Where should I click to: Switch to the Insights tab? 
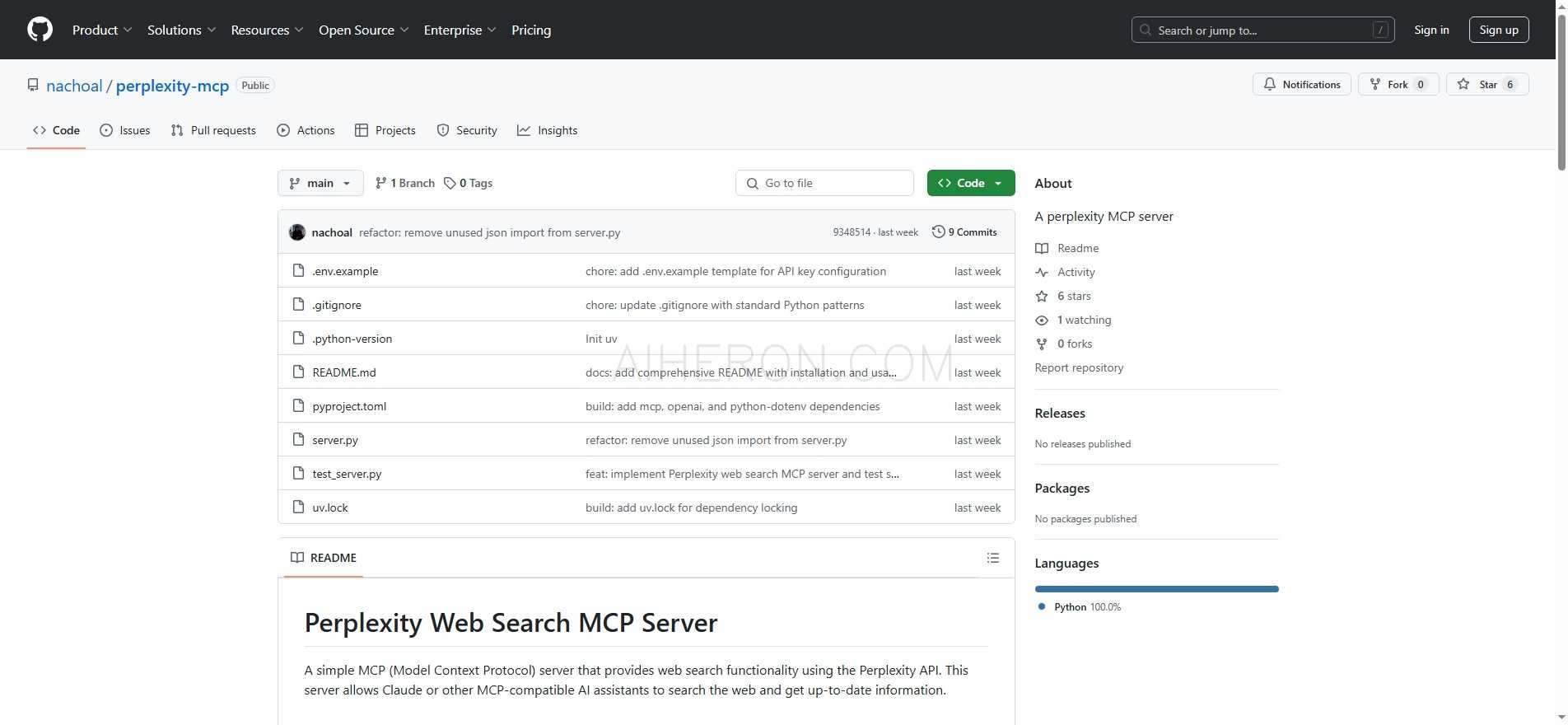(x=548, y=130)
